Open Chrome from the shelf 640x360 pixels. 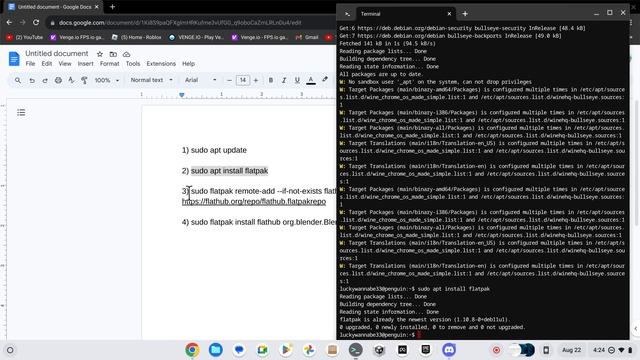click(192, 350)
